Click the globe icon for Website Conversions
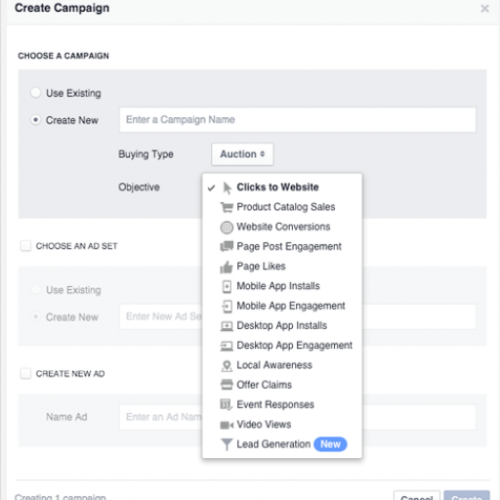This screenshot has width=500, height=500. 227,227
